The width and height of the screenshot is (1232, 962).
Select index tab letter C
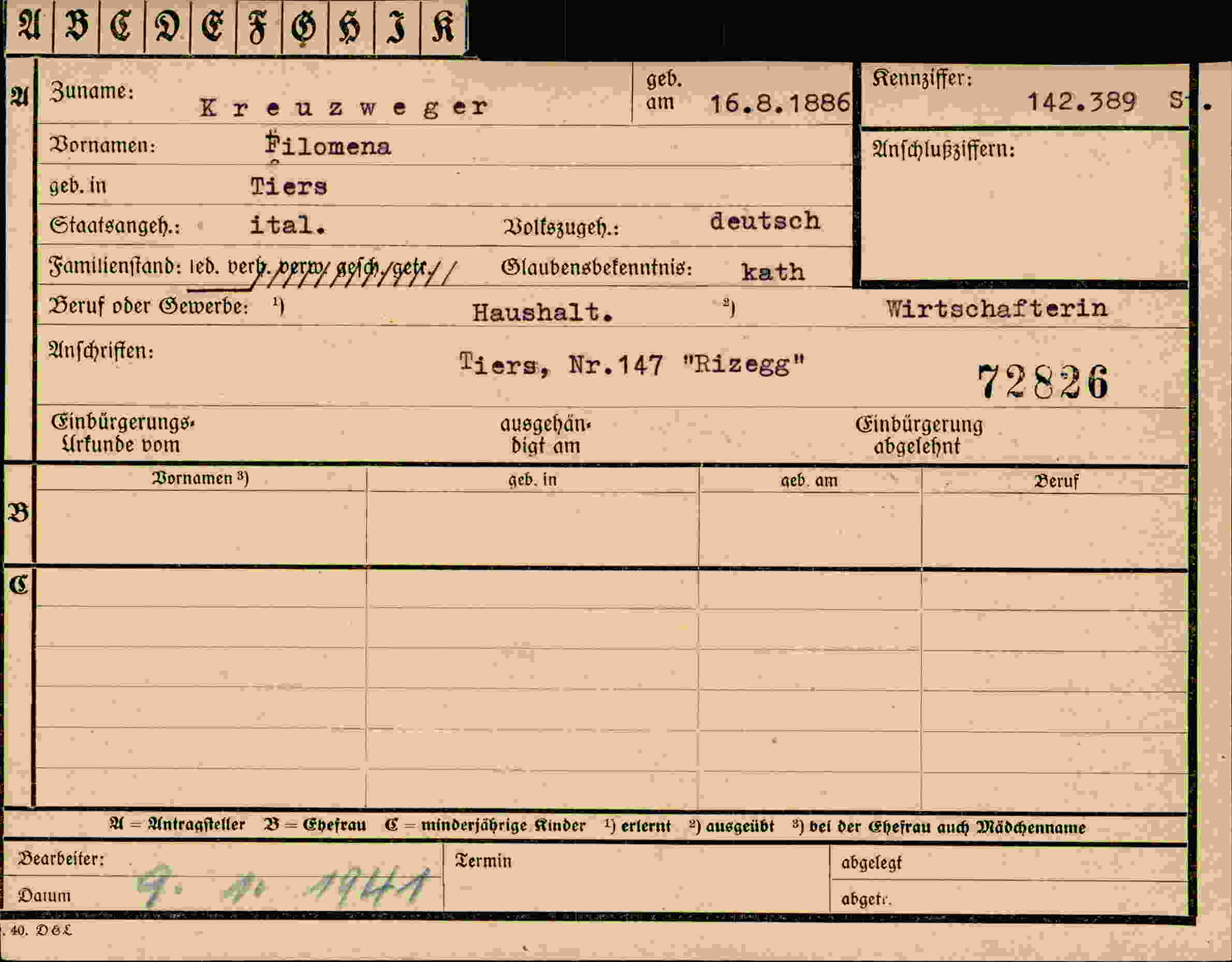click(122, 26)
